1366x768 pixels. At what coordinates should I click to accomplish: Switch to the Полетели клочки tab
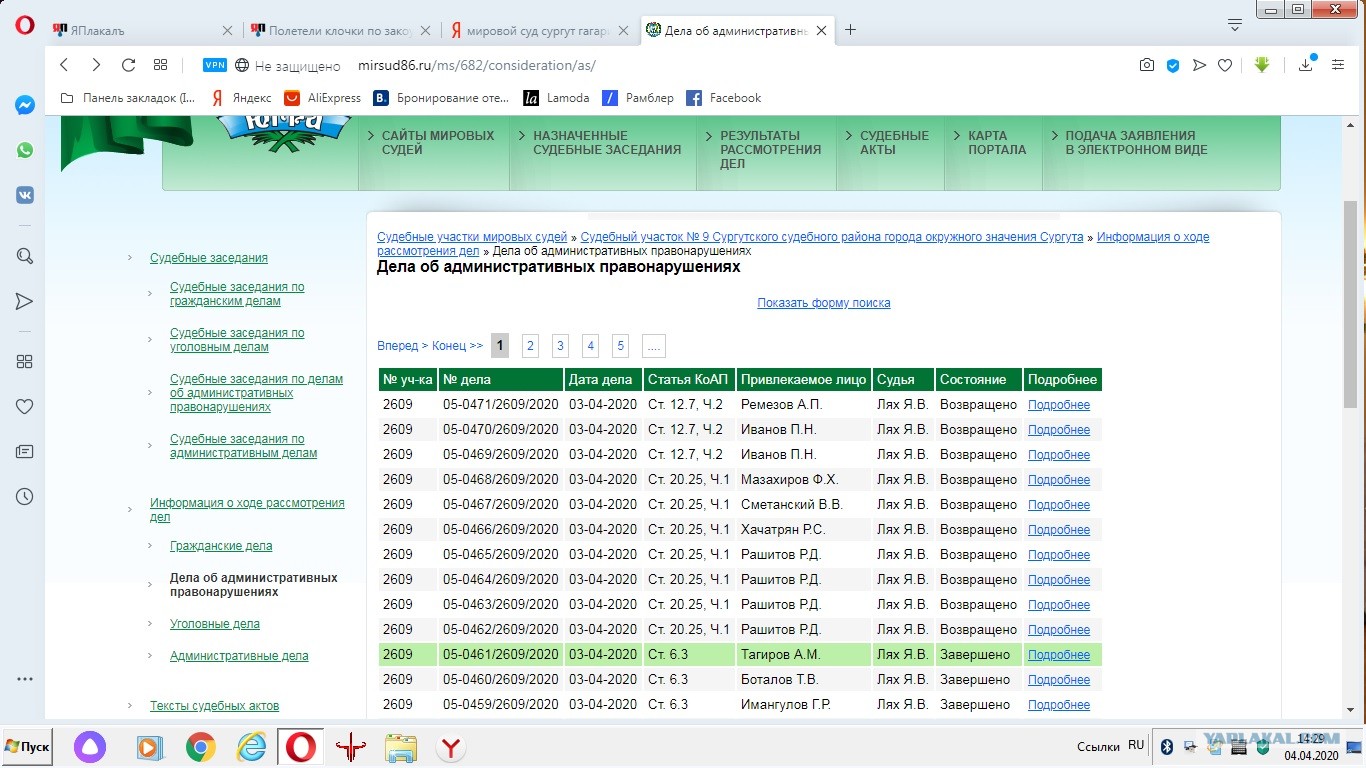click(x=340, y=30)
